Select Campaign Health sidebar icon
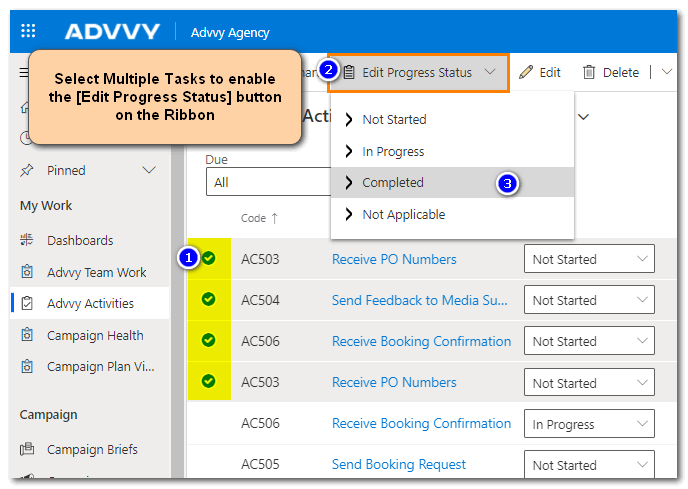 click(x=27, y=335)
